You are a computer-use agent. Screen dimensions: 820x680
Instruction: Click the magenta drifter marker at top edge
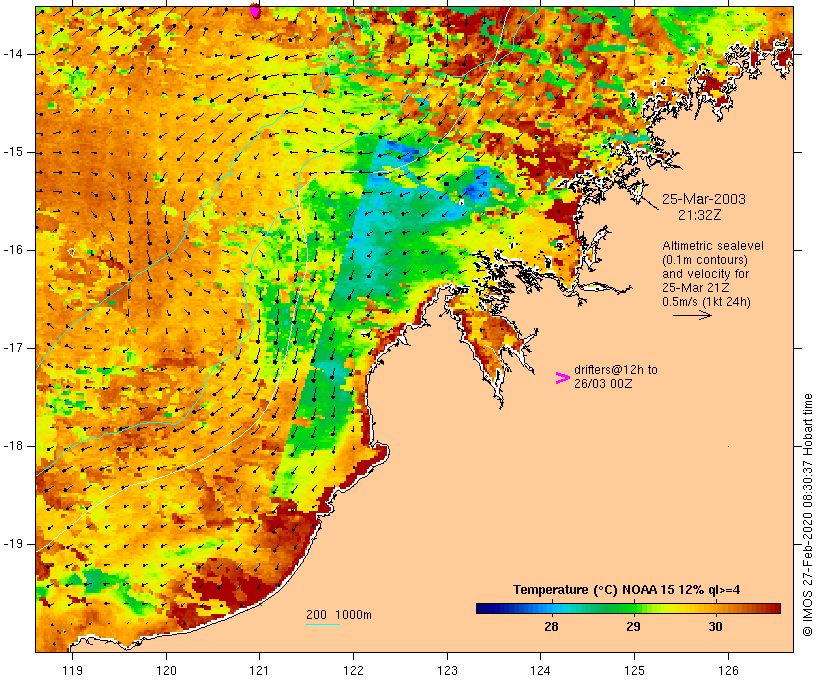click(255, 10)
